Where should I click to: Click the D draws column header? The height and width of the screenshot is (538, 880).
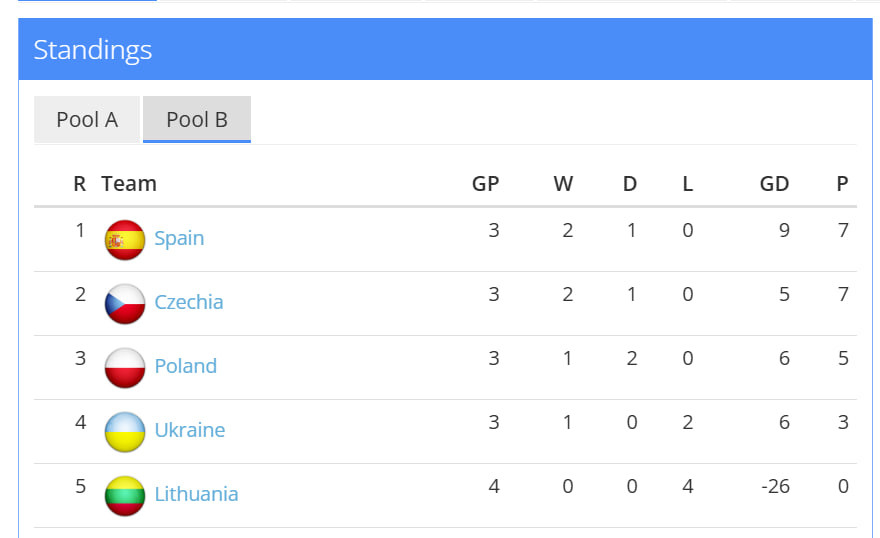pos(630,184)
